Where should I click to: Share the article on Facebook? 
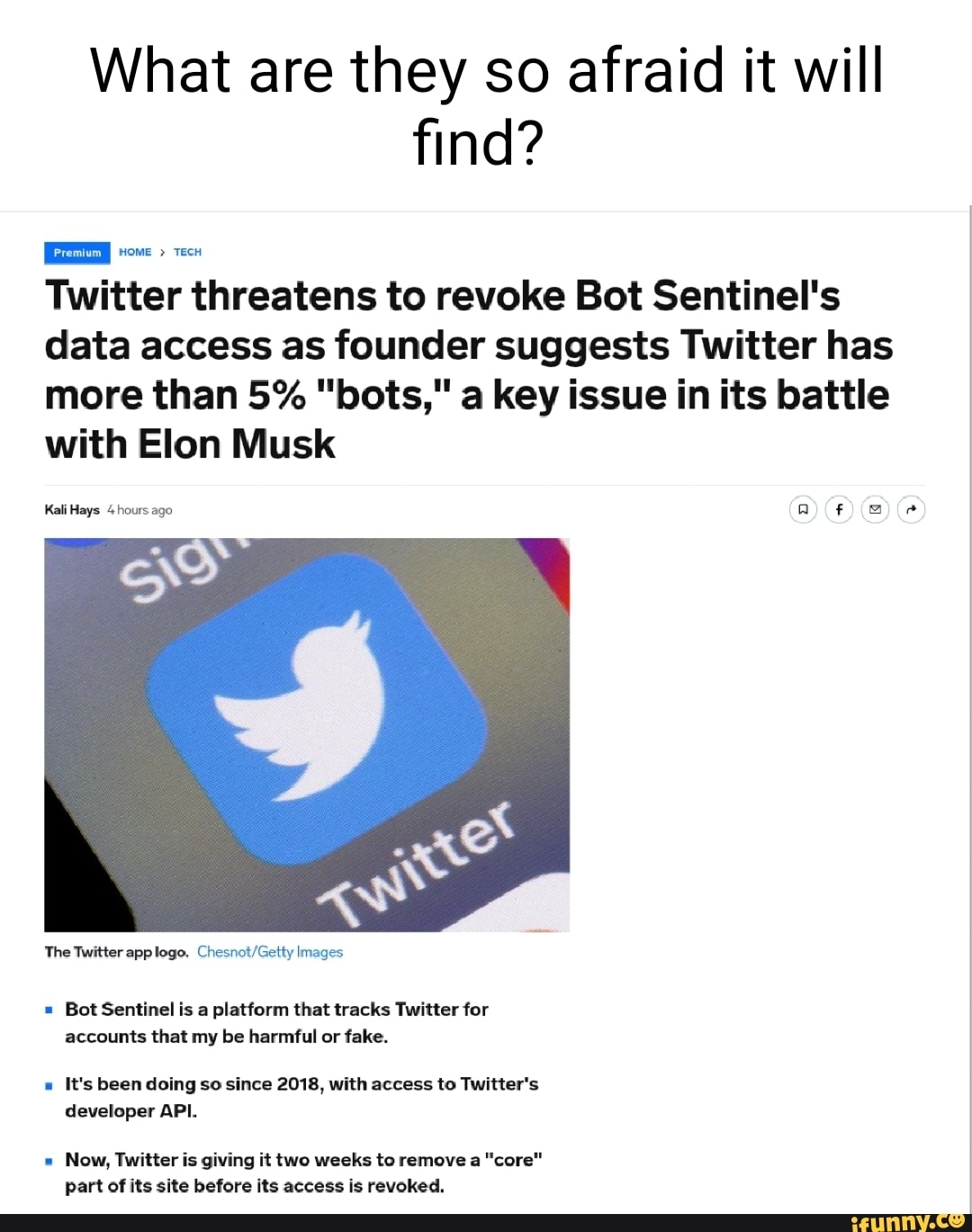pyautogui.click(x=839, y=509)
